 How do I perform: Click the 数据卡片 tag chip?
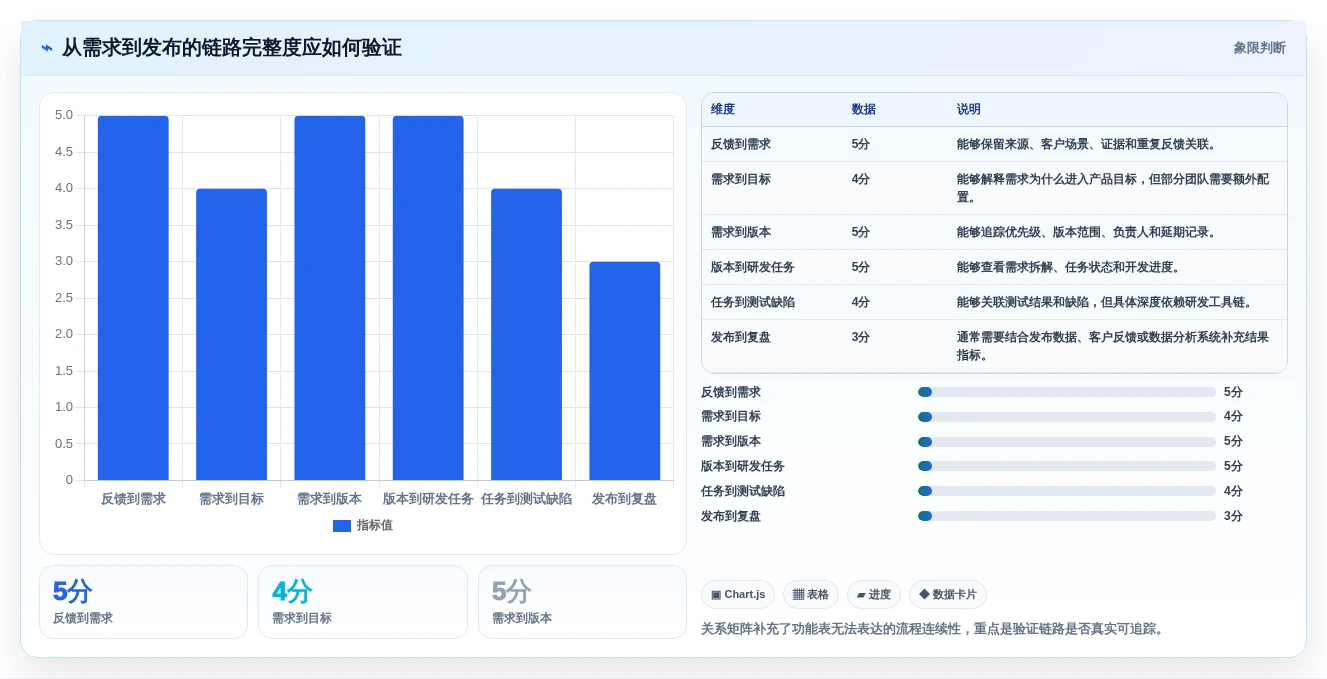948,595
